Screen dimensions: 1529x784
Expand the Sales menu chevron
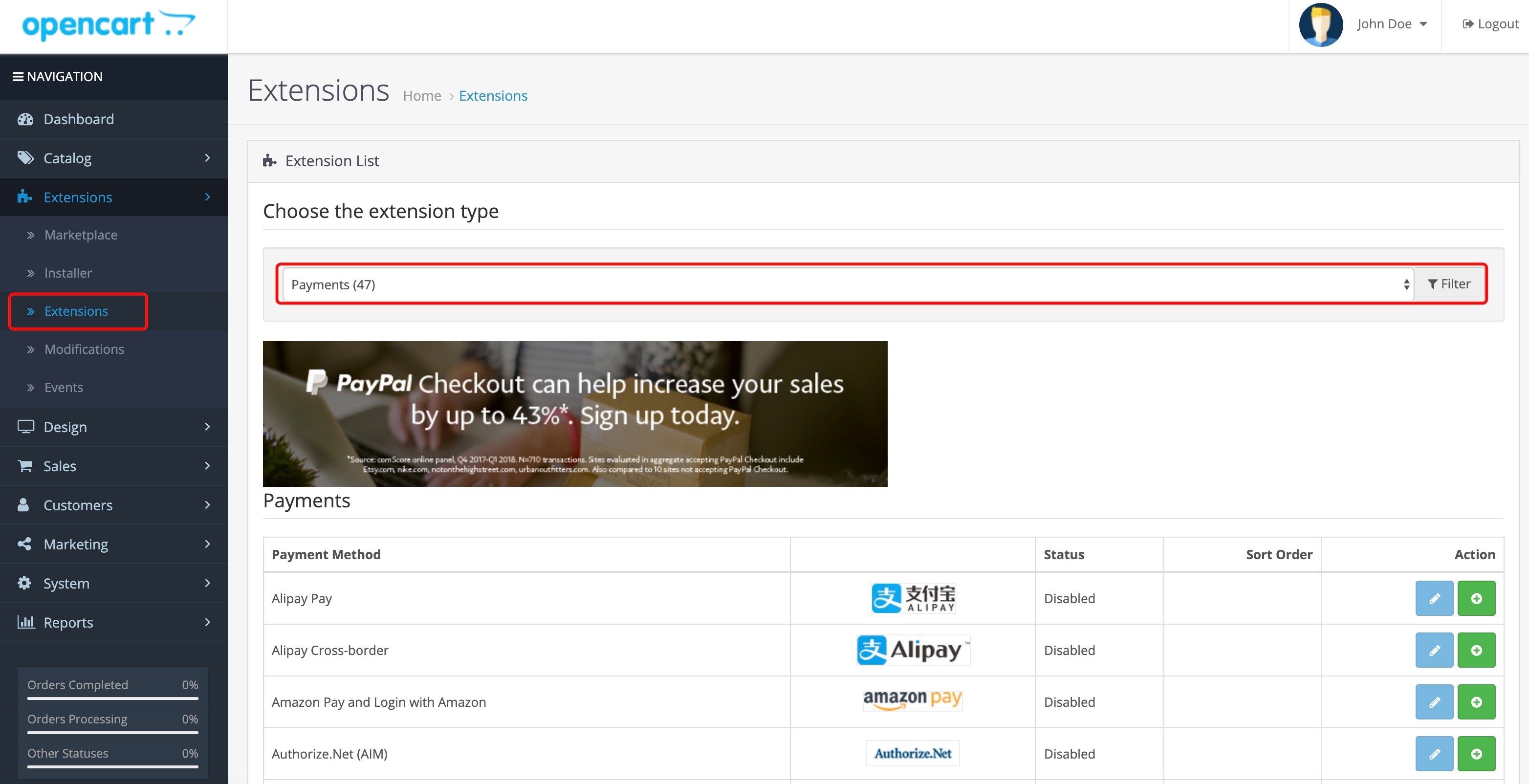(207, 466)
